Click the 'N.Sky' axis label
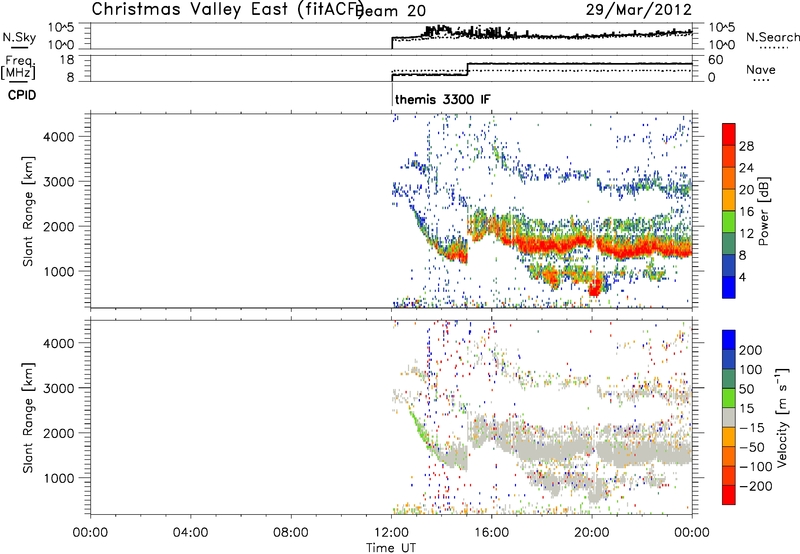Viewport: 800px width, 554px height. click(x=19, y=38)
